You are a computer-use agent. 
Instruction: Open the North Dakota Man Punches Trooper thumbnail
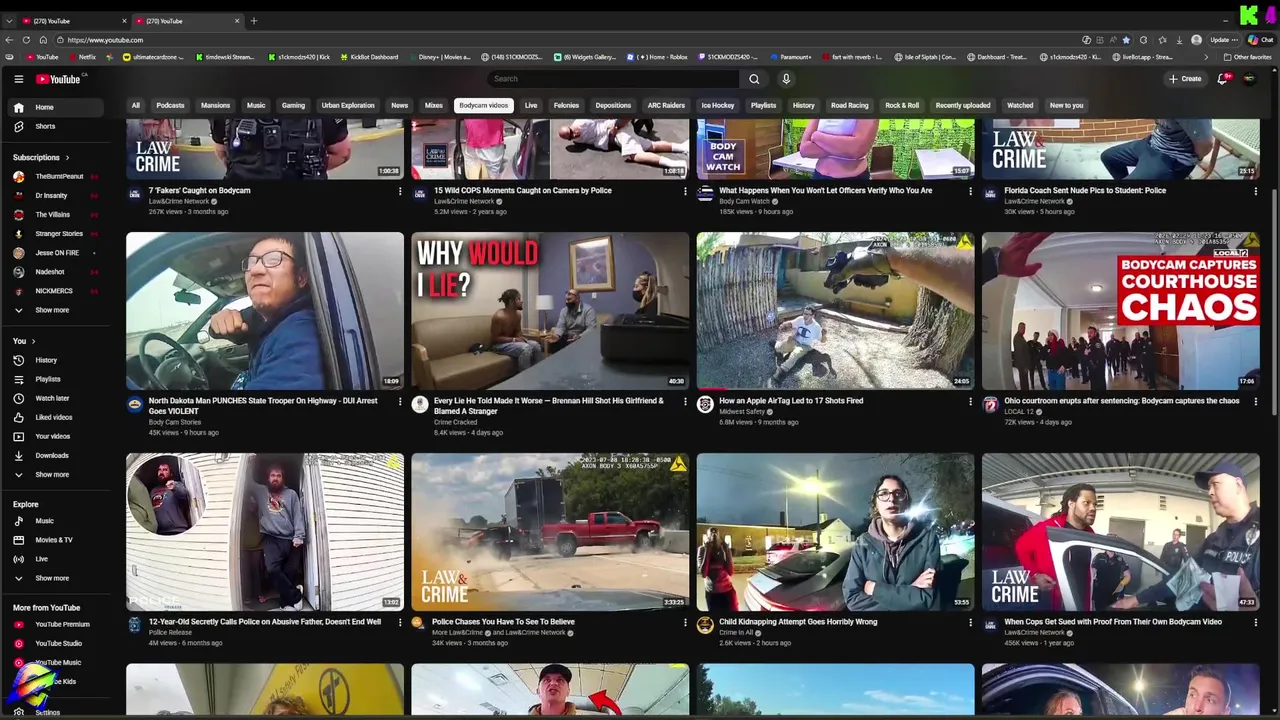[x=265, y=311]
